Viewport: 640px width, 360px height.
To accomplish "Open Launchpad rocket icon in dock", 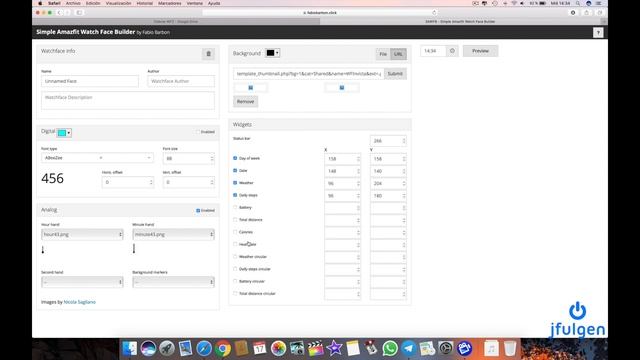I will 167,349.
